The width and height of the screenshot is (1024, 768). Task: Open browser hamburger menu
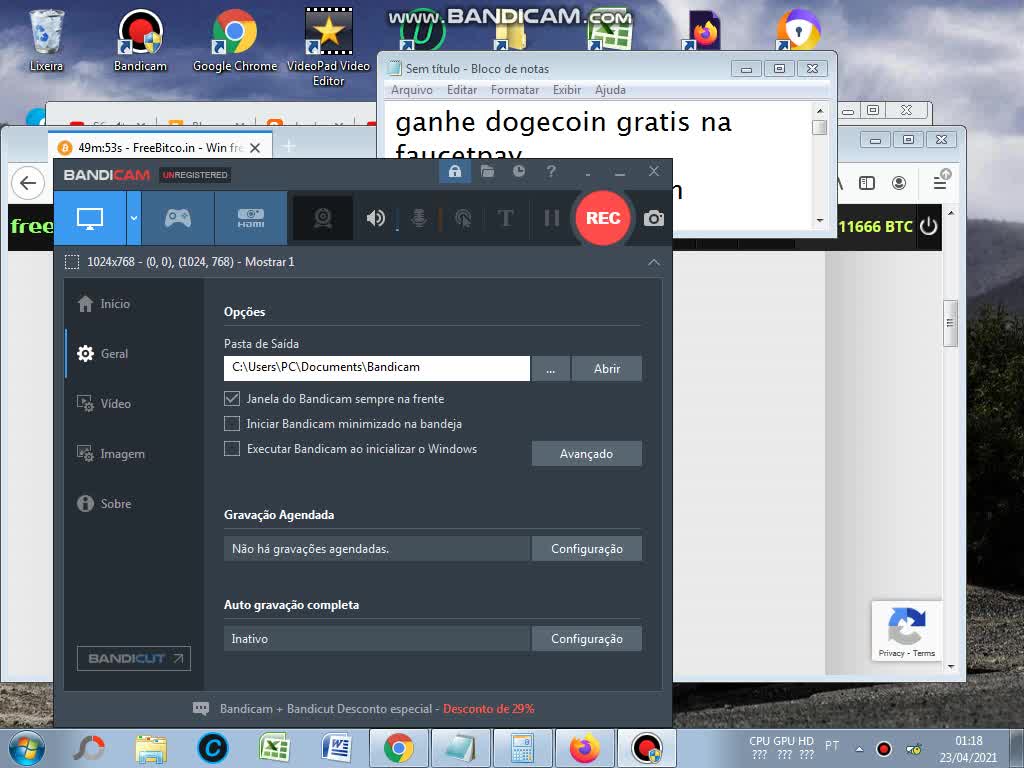tap(940, 183)
